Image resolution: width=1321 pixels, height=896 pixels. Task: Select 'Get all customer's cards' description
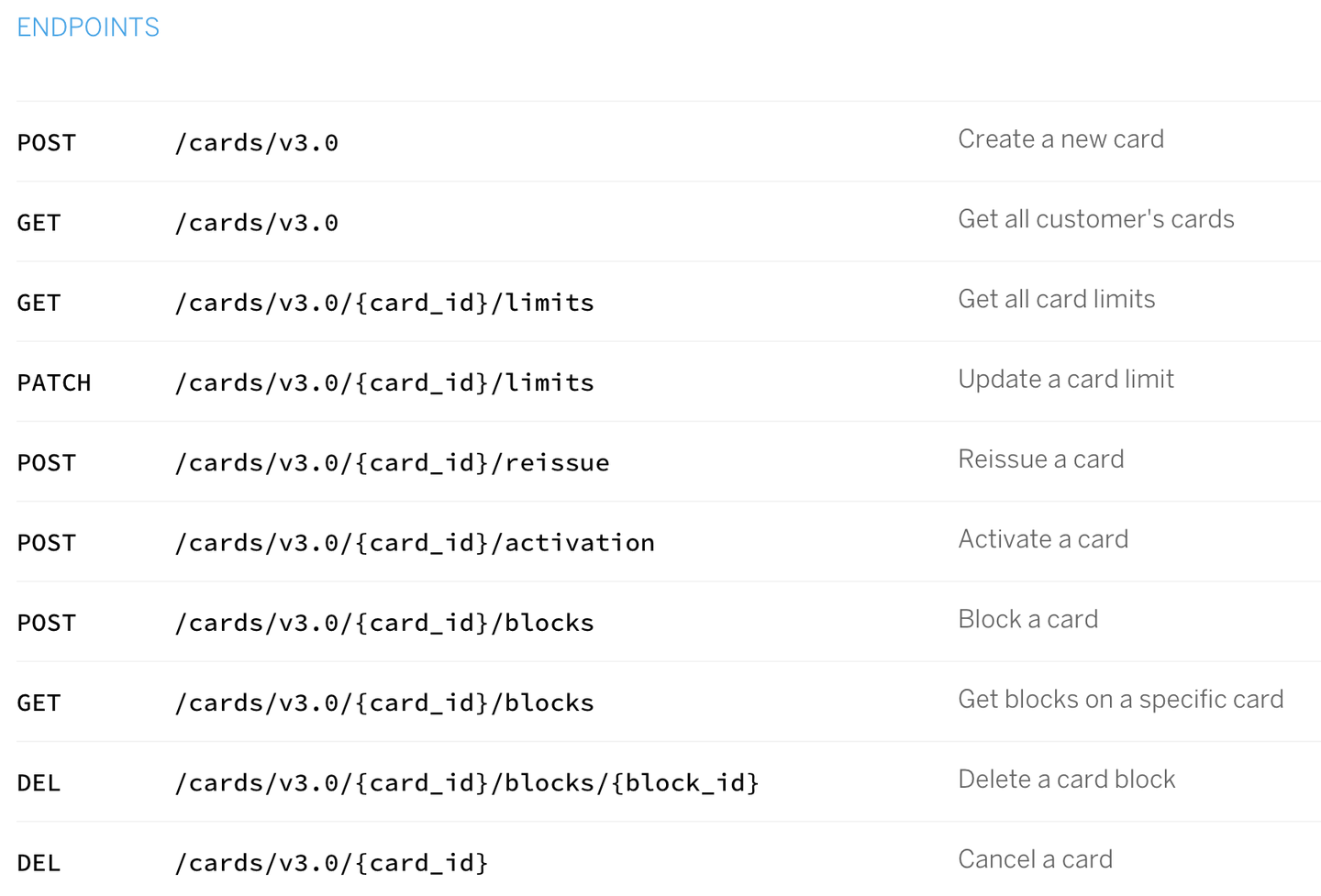coord(1095,219)
